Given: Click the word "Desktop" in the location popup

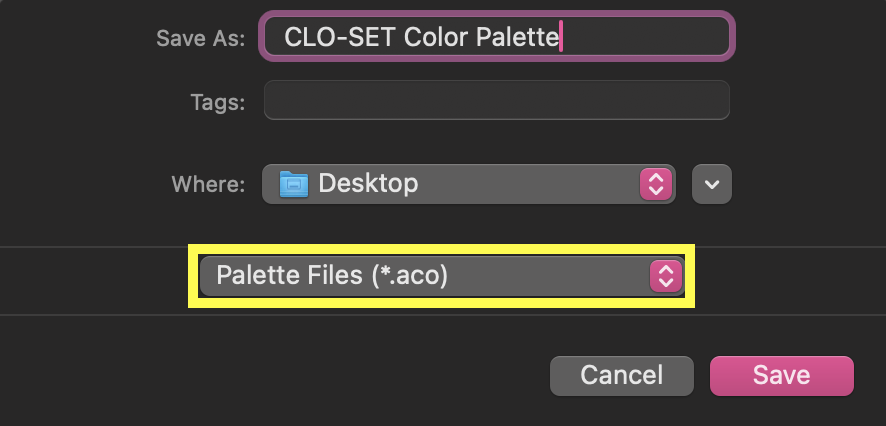Looking at the screenshot, I should click(368, 184).
